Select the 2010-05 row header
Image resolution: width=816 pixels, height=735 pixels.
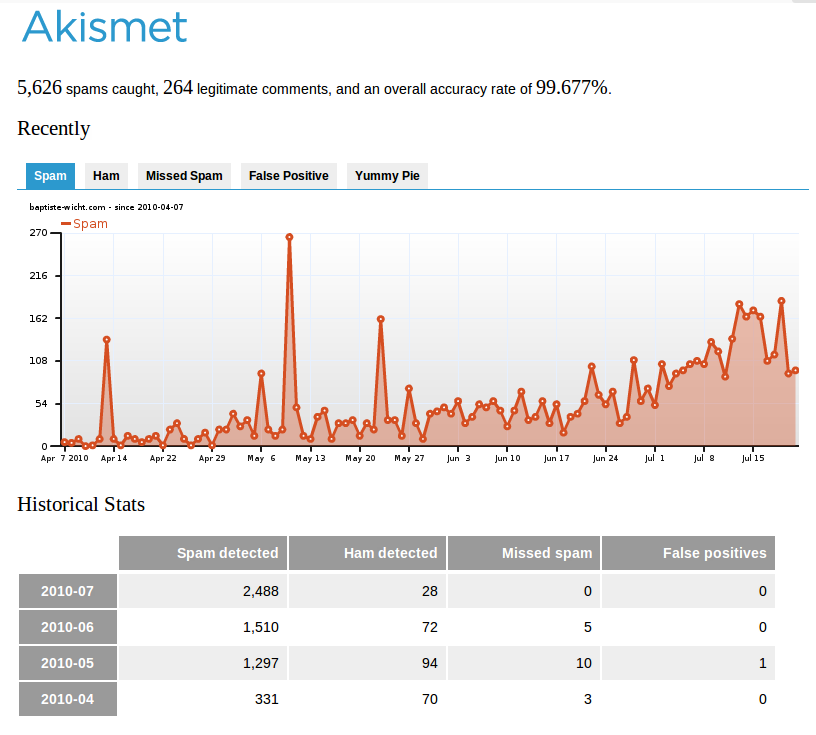(68, 663)
